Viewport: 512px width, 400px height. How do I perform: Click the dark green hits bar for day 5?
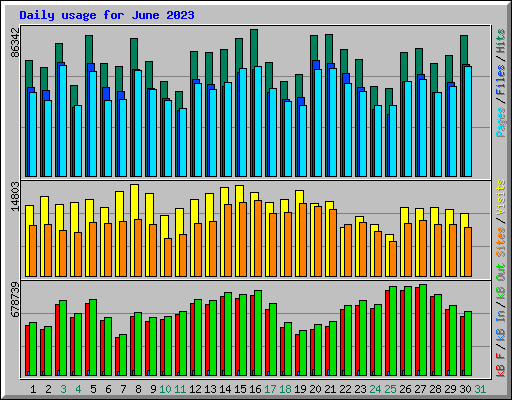[89, 49]
